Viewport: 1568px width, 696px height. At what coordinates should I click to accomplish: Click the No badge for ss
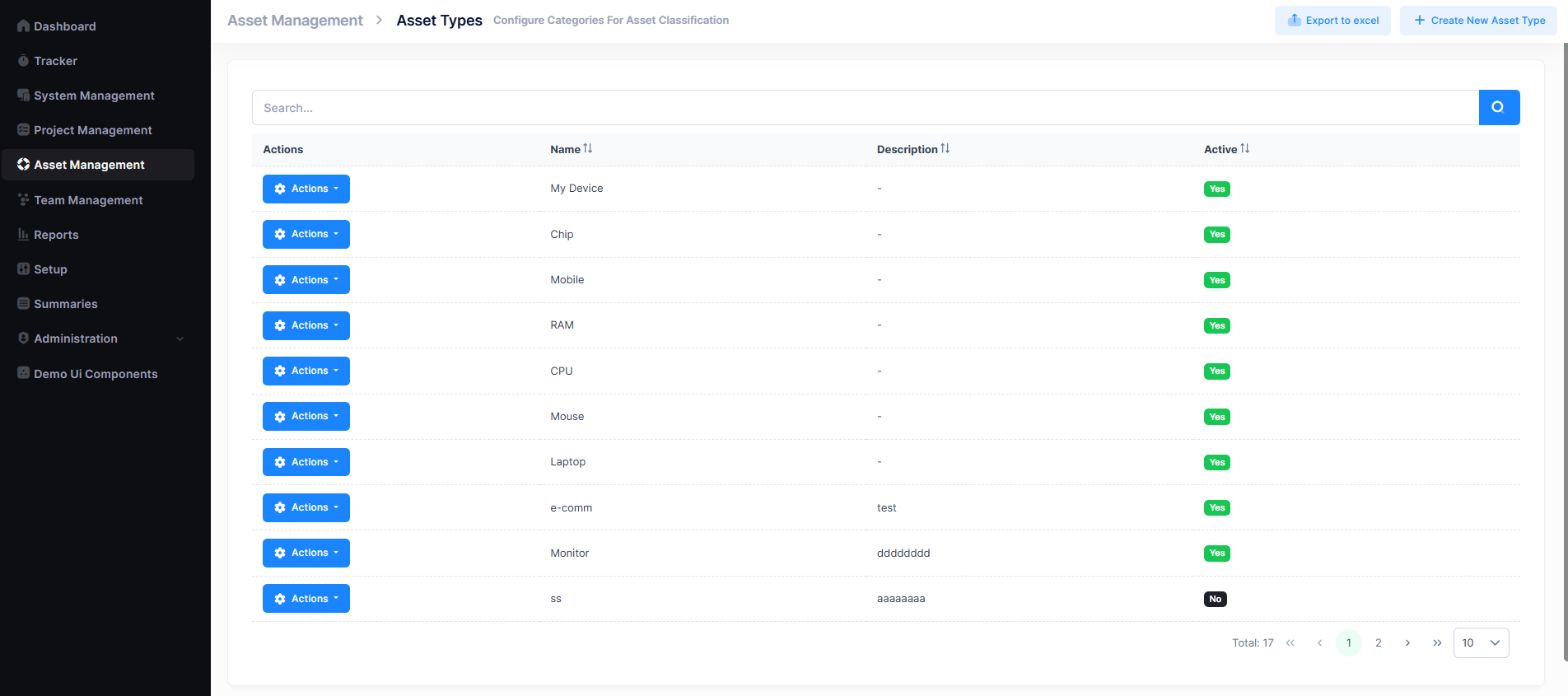1216,599
